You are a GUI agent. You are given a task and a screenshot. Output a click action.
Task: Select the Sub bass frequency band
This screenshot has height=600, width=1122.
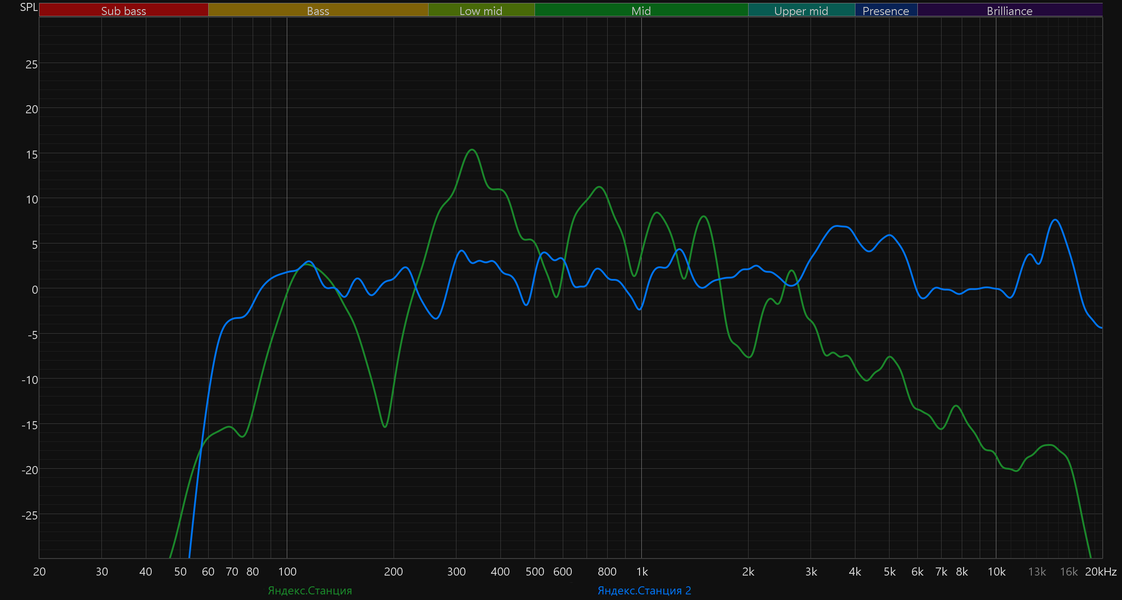coord(124,11)
